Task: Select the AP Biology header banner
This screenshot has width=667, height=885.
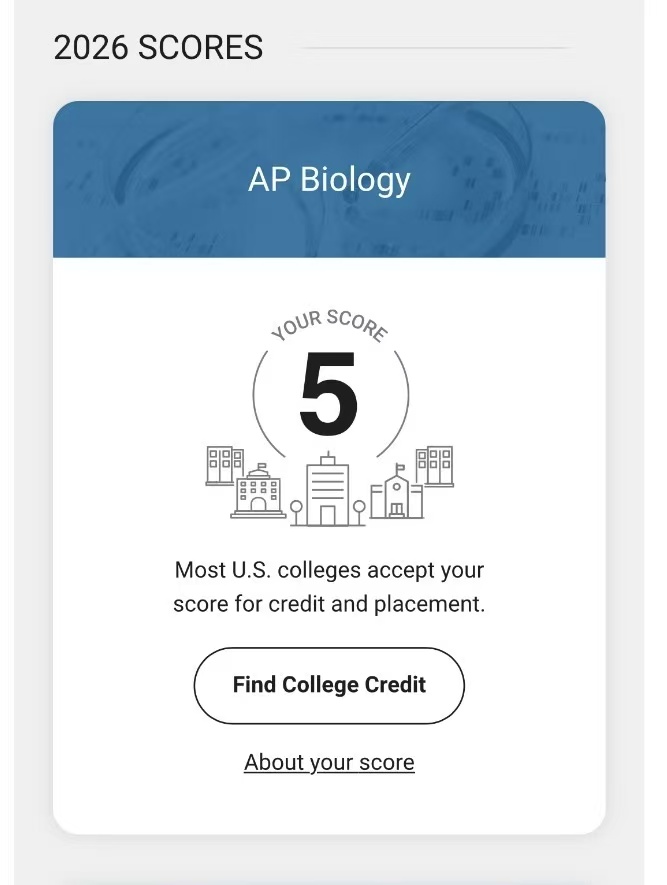Action: [x=329, y=179]
